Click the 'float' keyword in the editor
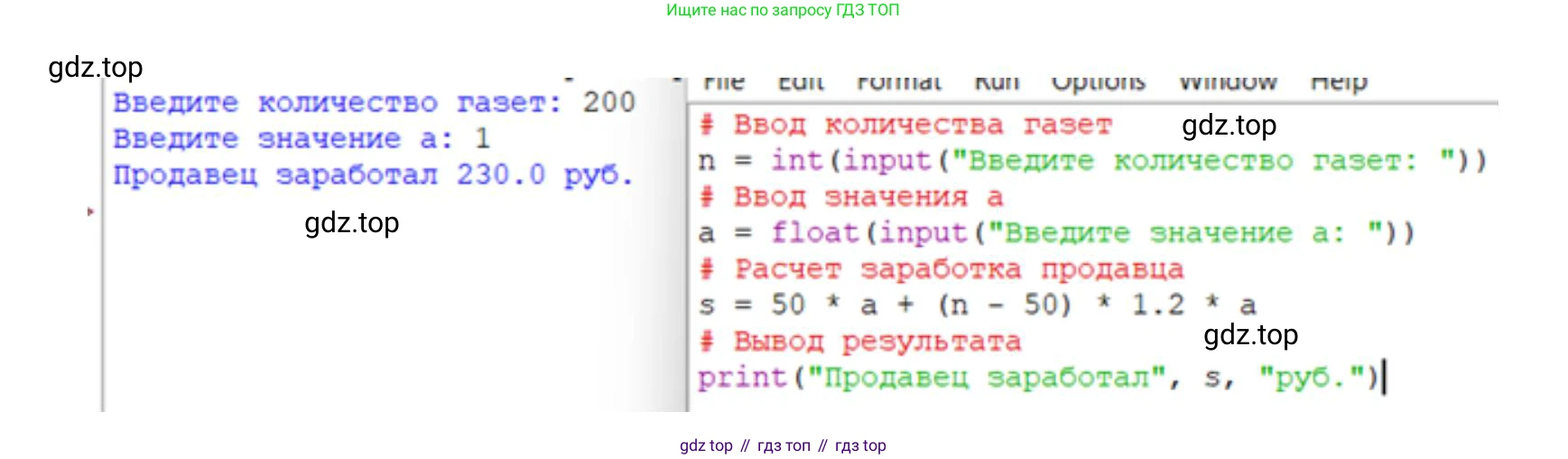1568x459 pixels. pyautogui.click(x=815, y=233)
